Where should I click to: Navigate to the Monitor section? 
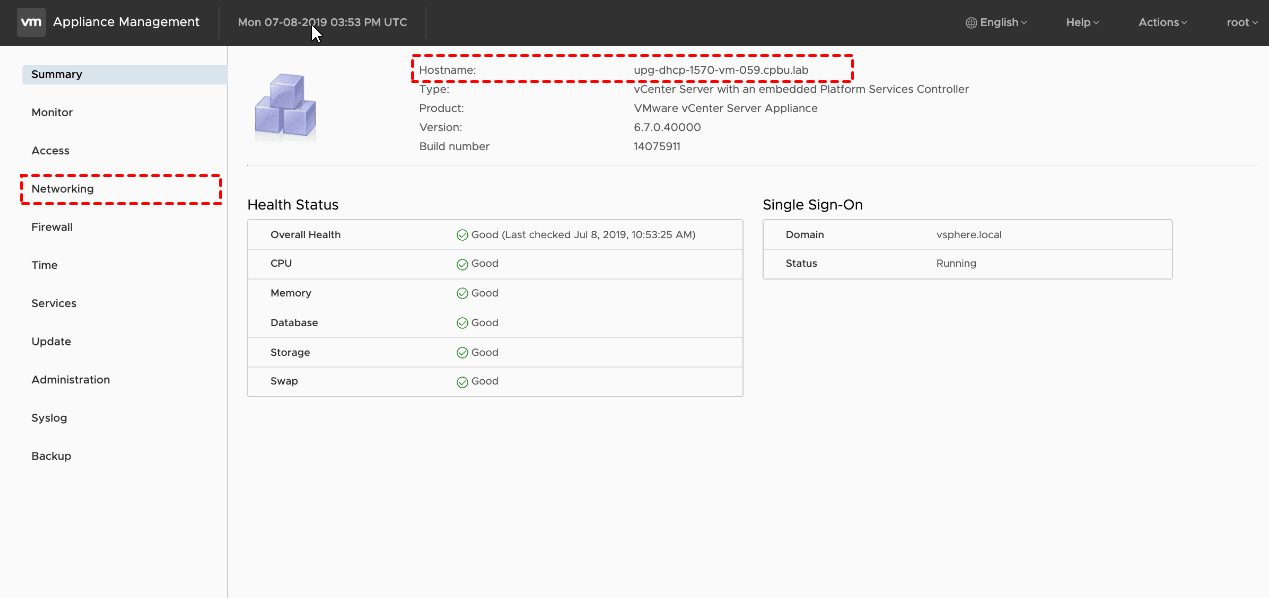click(x=52, y=112)
